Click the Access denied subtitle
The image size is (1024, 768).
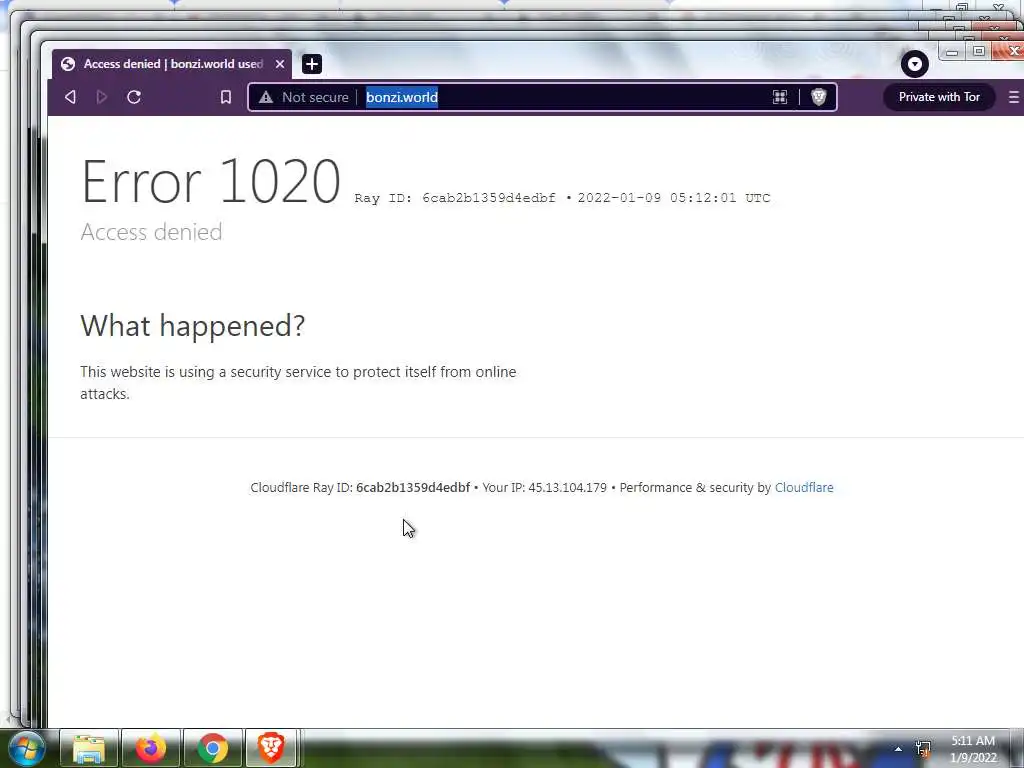pyautogui.click(x=152, y=232)
